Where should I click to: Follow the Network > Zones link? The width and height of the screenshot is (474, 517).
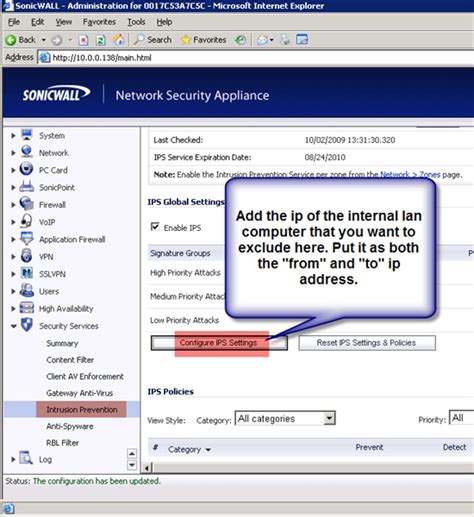click(x=410, y=174)
